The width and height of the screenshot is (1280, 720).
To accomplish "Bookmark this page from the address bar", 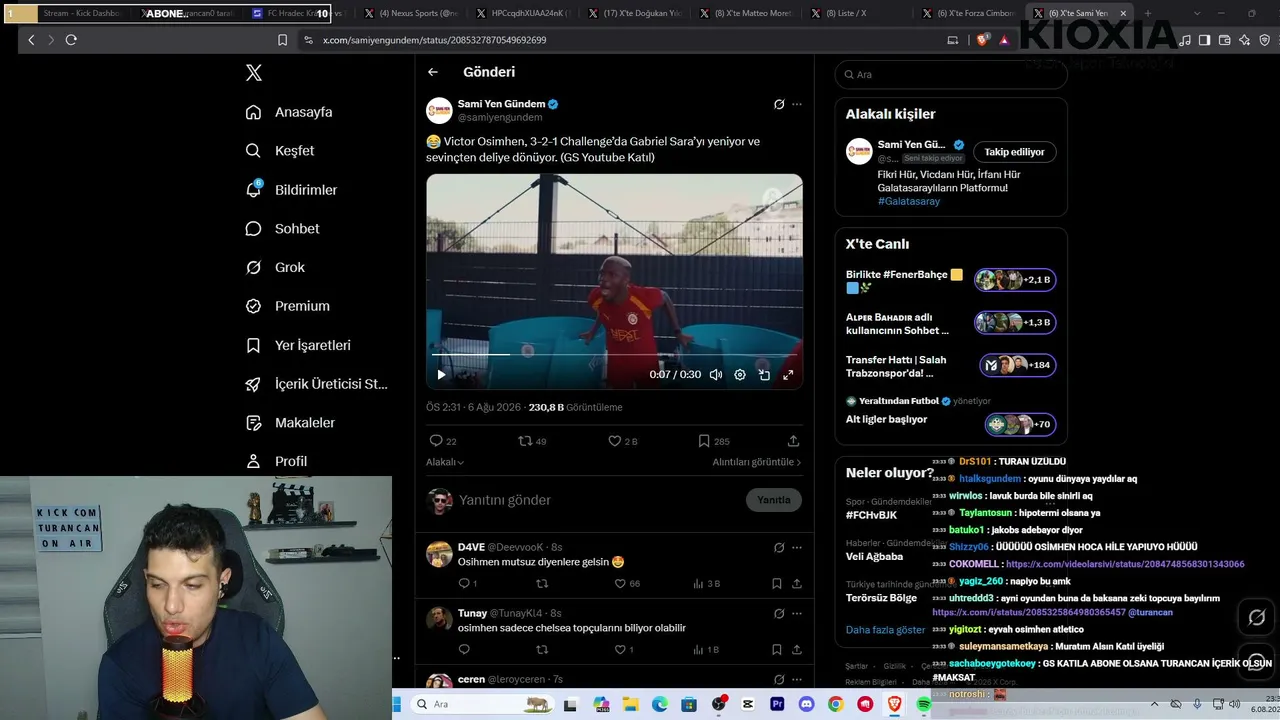I will click(x=282, y=40).
